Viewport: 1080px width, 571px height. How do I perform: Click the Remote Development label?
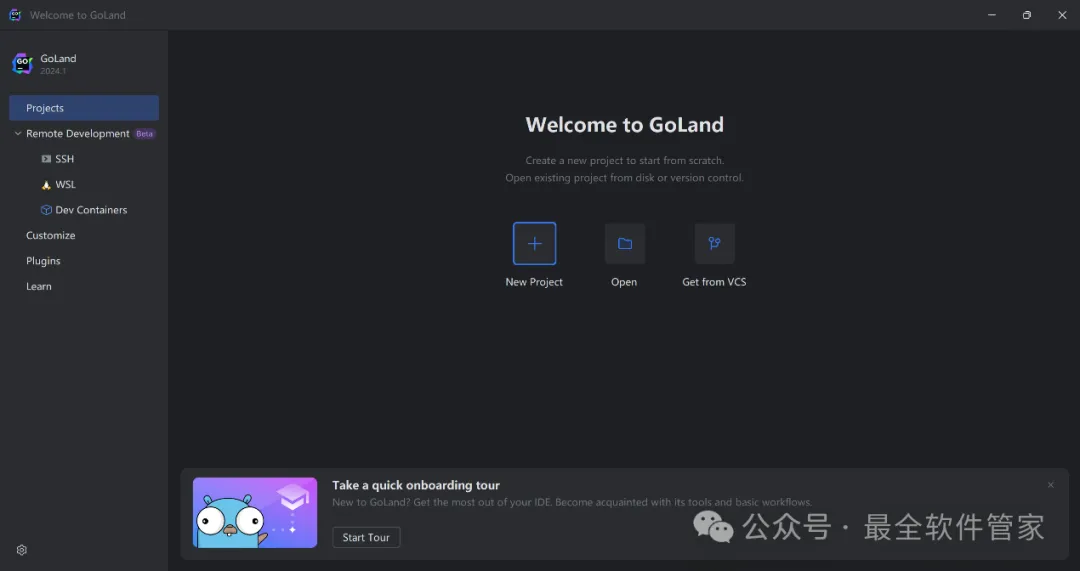[x=78, y=134]
